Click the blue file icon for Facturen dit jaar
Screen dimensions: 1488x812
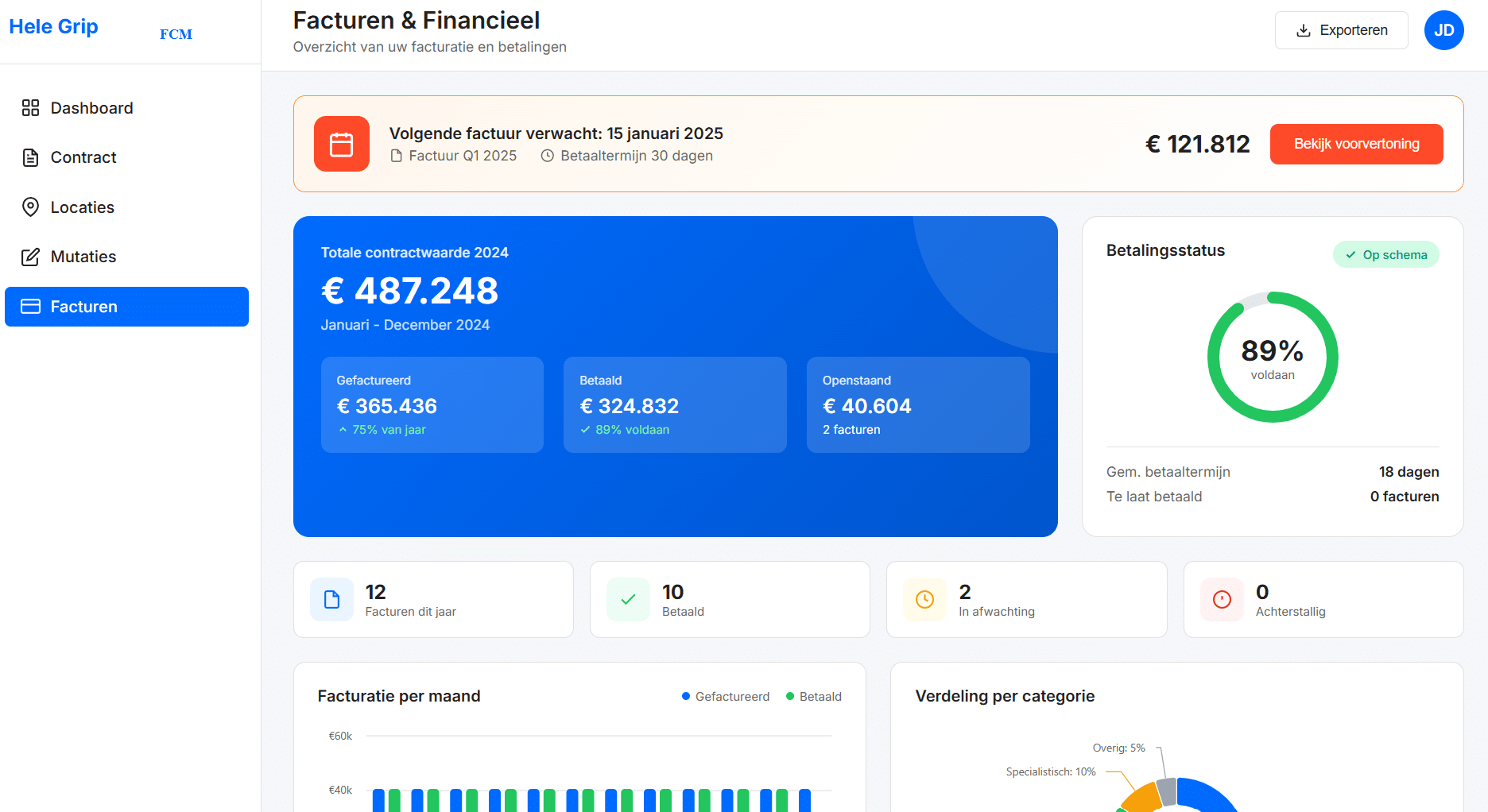[331, 599]
